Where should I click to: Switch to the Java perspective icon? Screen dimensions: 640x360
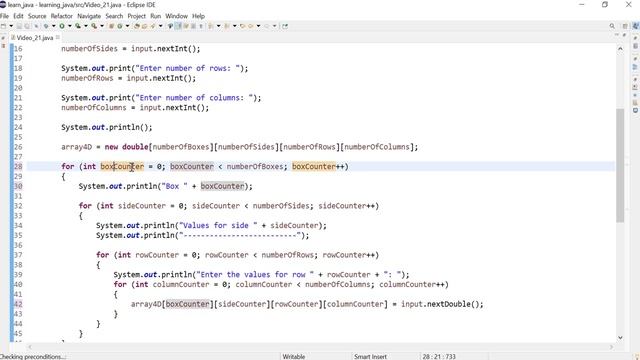point(636,26)
